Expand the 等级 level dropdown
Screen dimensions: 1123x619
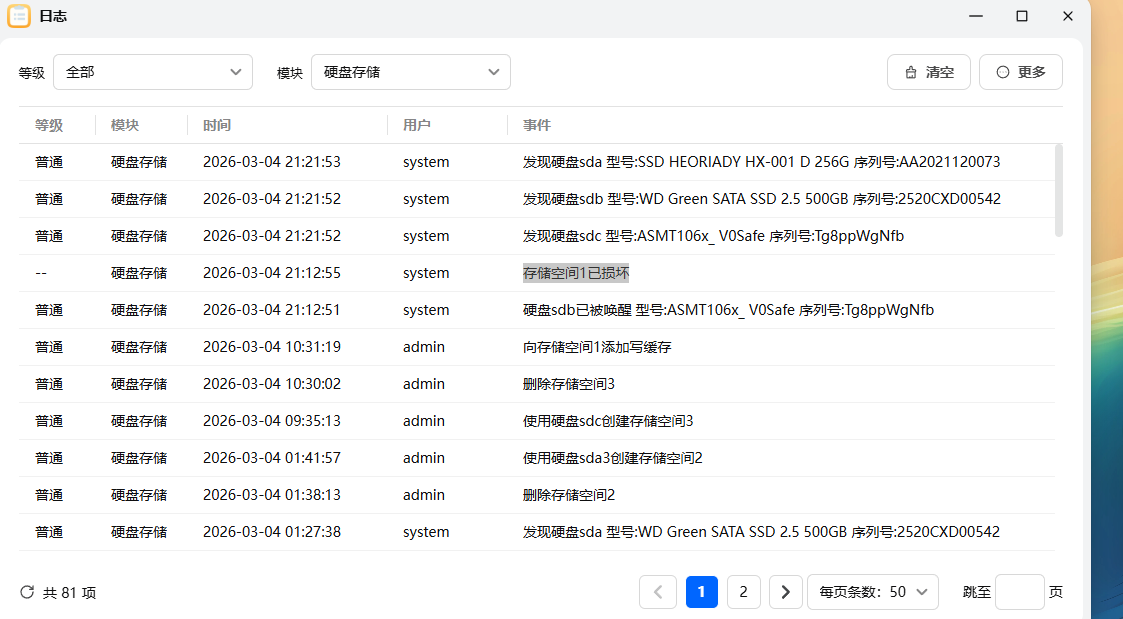[x=152, y=72]
